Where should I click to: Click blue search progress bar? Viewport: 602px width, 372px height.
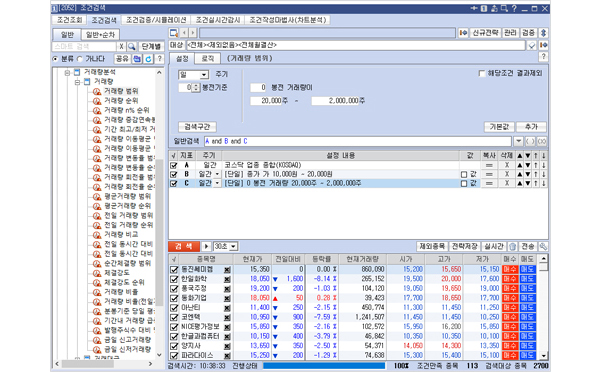[x=324, y=366]
